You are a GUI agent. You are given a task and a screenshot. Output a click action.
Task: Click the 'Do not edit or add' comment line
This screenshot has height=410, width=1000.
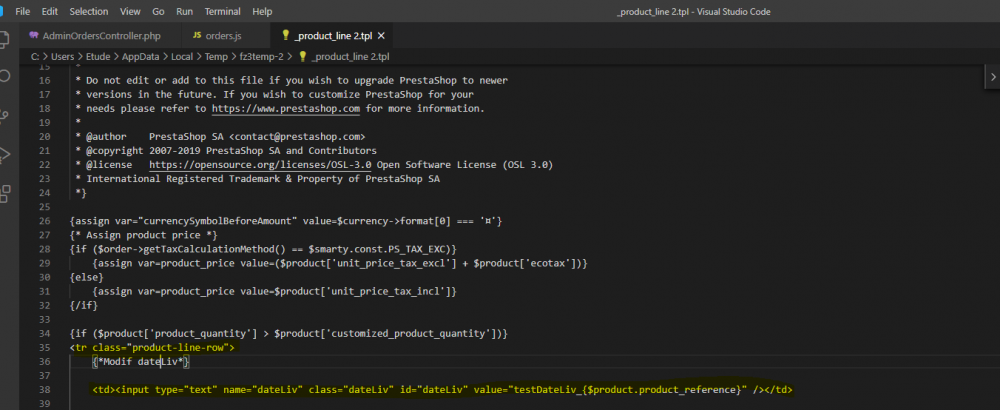pos(291,80)
